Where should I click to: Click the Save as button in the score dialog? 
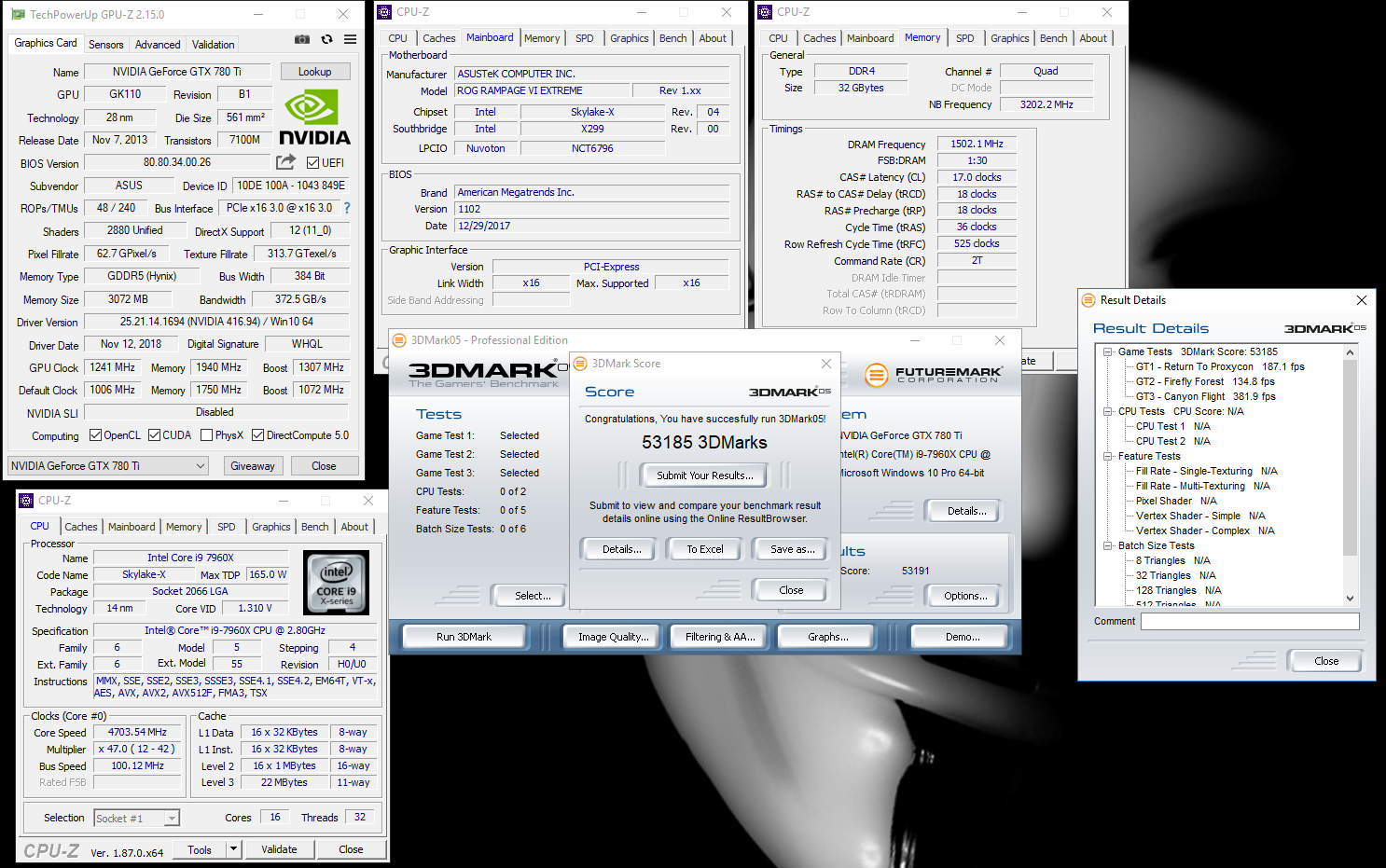792,549
